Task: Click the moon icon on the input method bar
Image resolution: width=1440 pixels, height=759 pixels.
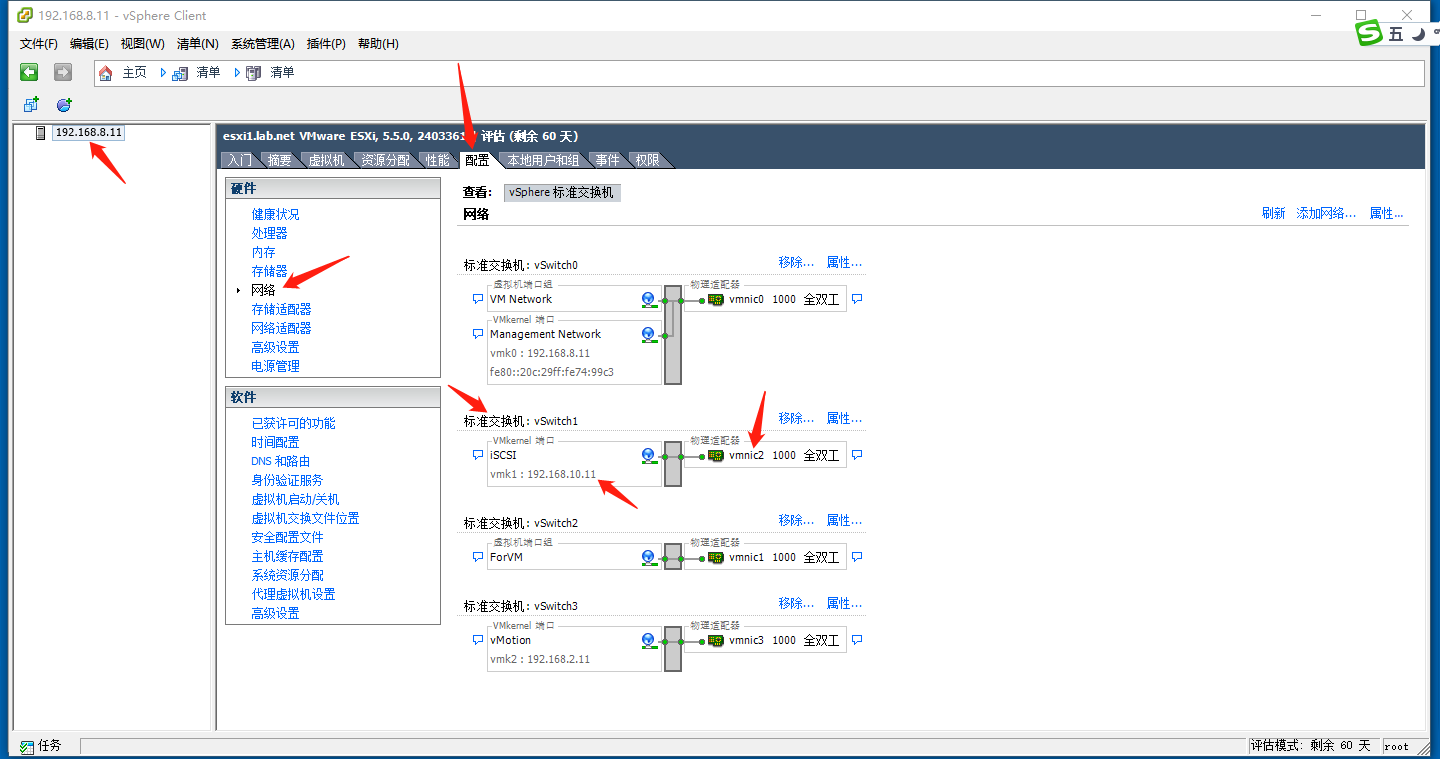Action: pos(1419,34)
